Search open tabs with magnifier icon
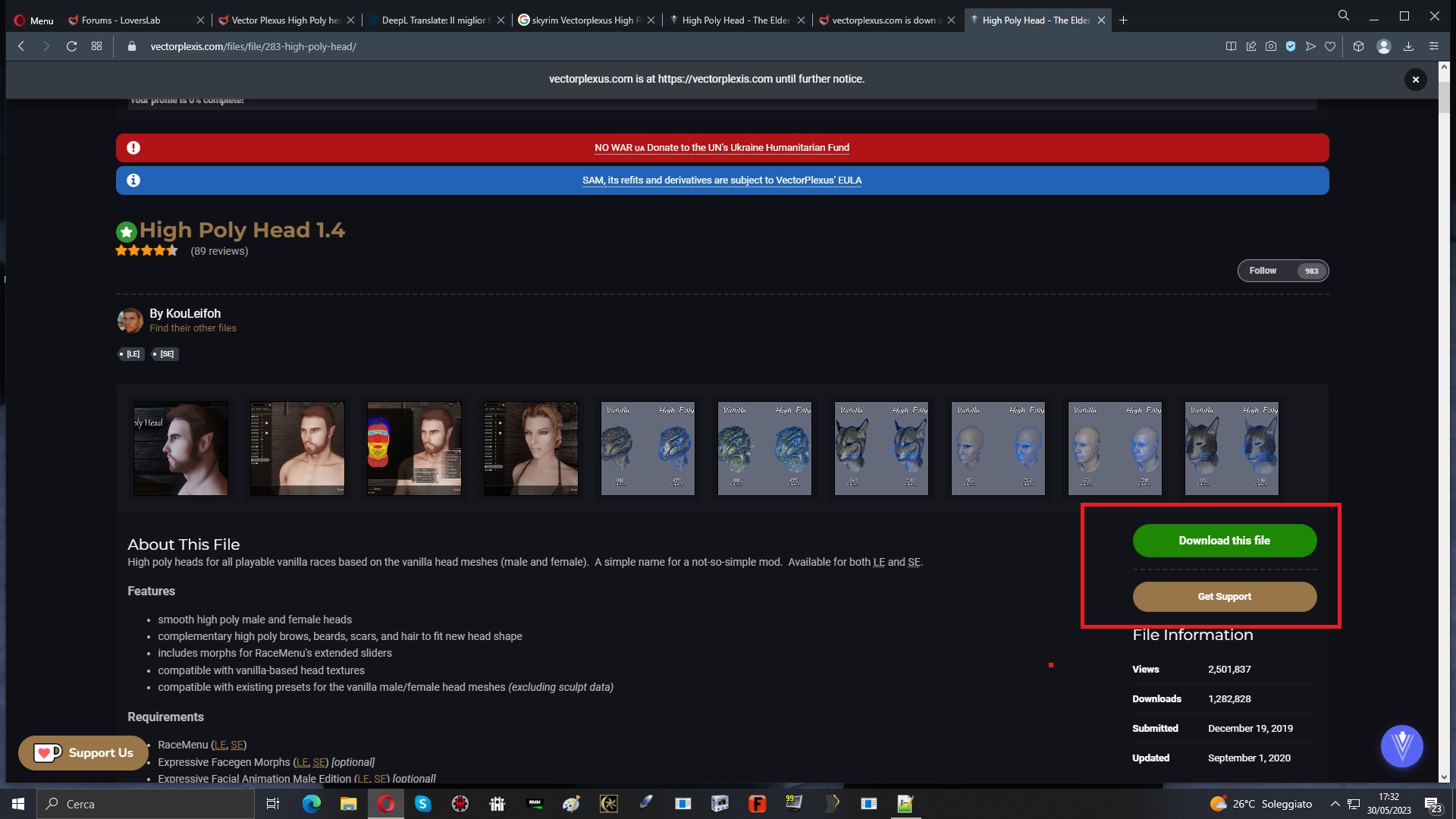The width and height of the screenshot is (1456, 819). (x=1344, y=15)
